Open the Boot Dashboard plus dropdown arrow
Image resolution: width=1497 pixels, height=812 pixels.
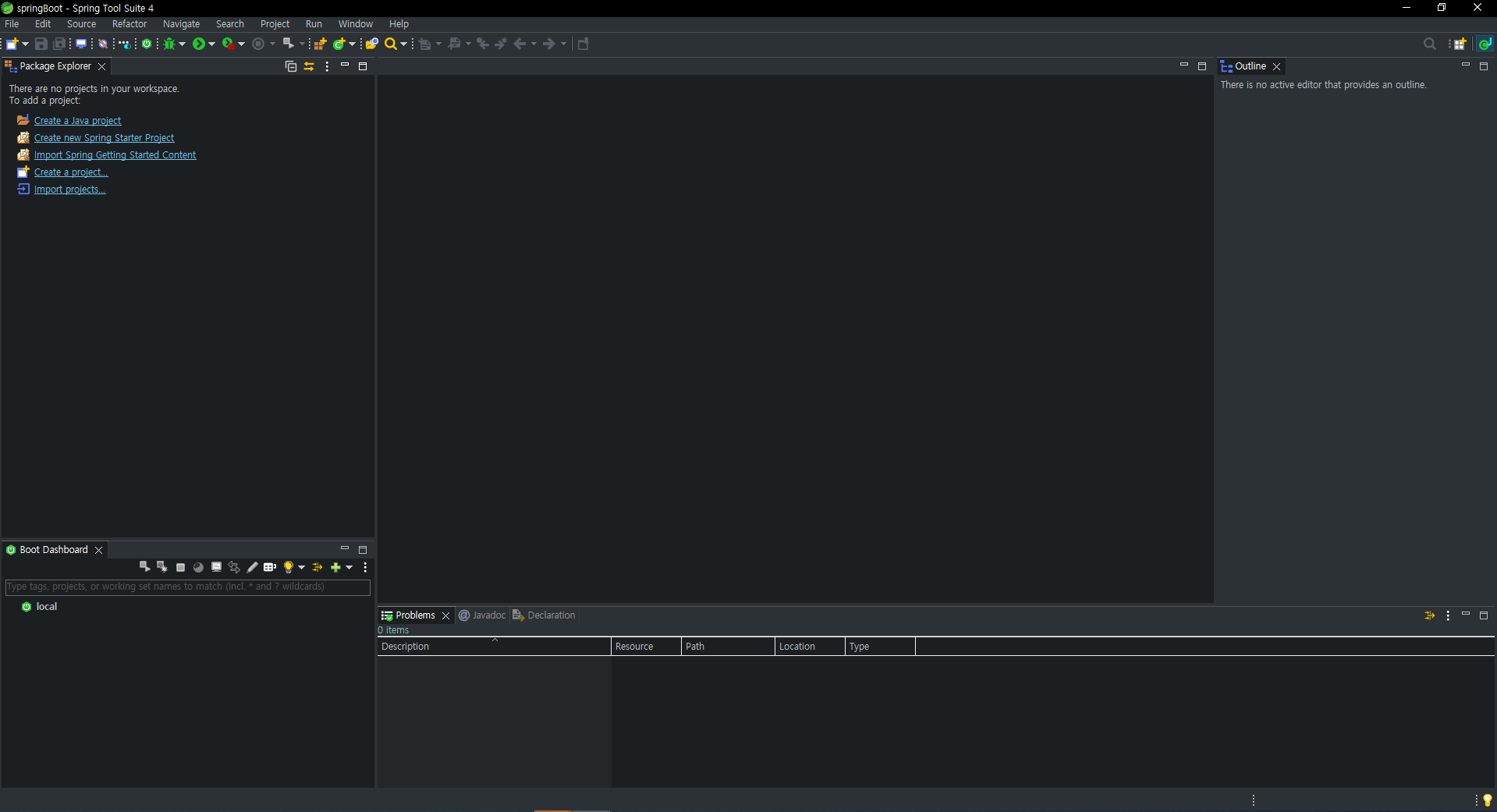click(x=349, y=567)
